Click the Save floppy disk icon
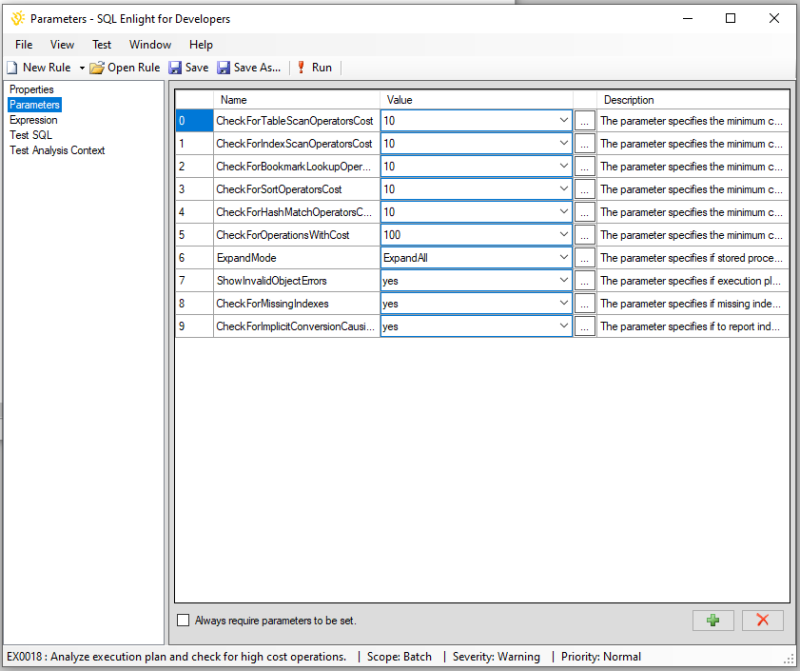800x671 pixels. 175,67
